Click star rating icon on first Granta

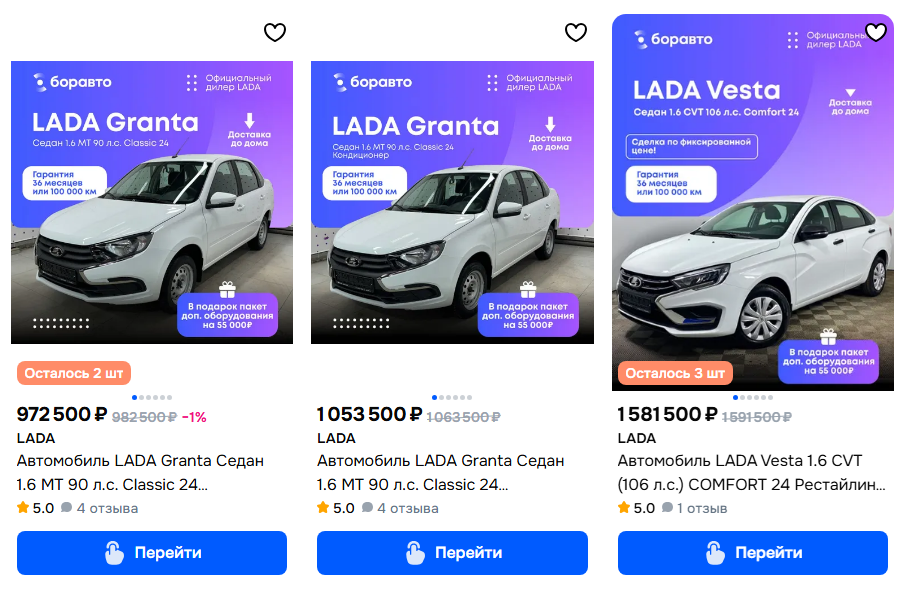23,508
